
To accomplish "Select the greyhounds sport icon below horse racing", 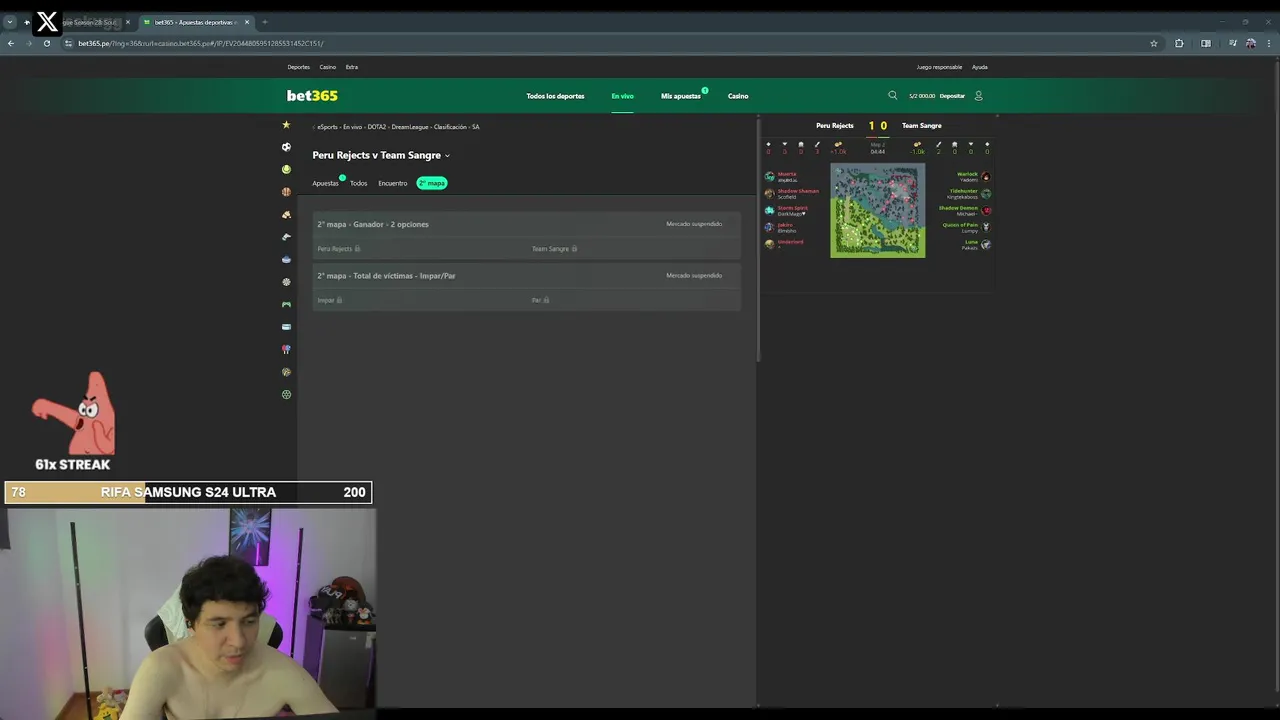I will pyautogui.click(x=286, y=237).
